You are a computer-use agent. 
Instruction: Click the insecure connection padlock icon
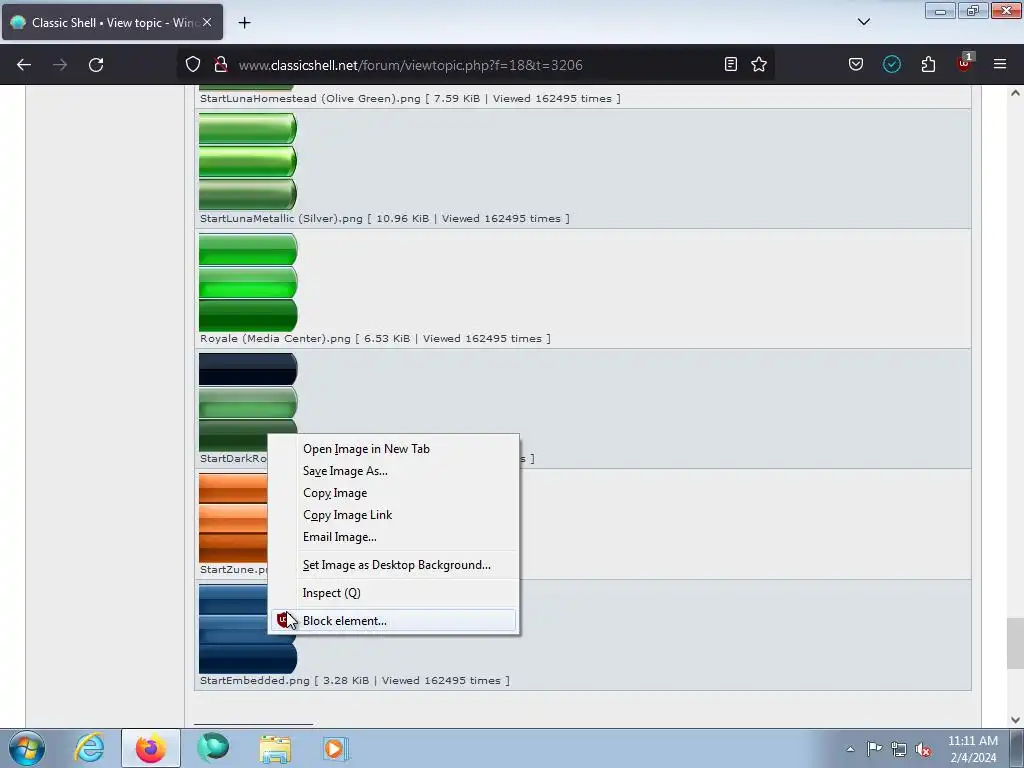[x=221, y=65]
